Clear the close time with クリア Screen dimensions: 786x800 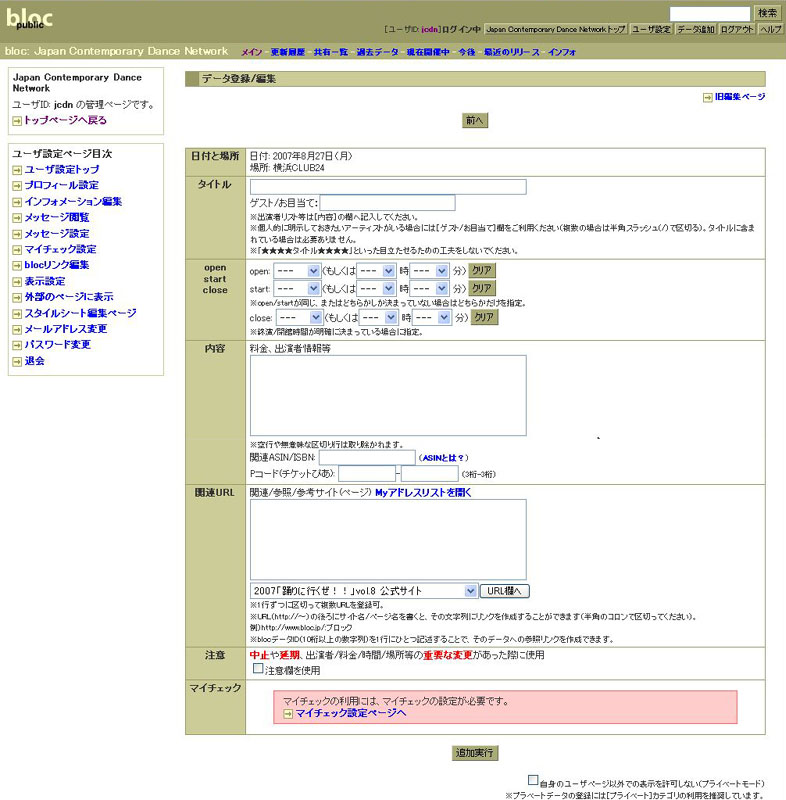(x=484, y=318)
